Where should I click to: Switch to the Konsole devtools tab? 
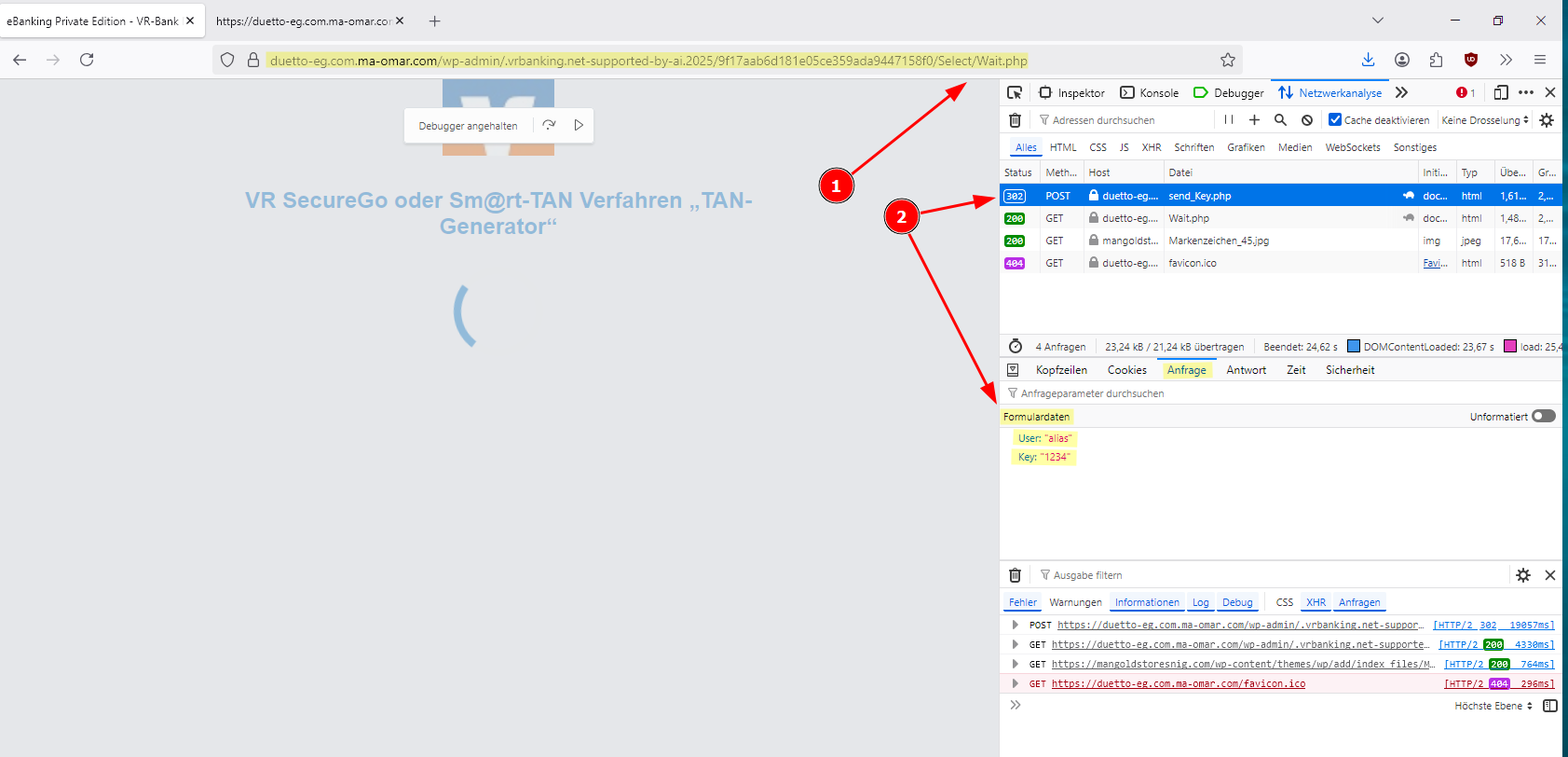click(x=1150, y=92)
